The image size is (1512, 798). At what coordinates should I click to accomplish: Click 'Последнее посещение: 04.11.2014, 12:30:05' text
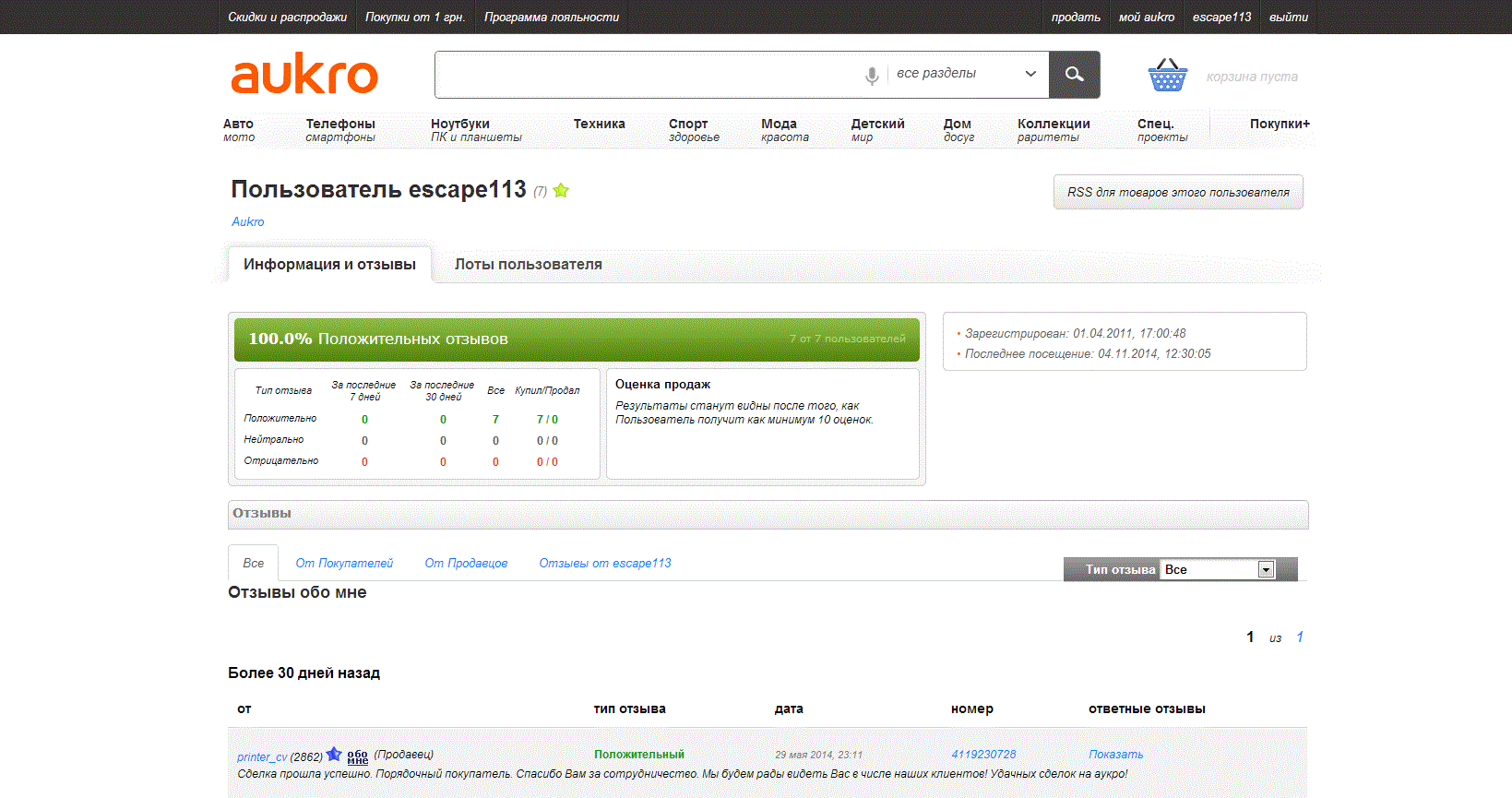[1088, 353]
